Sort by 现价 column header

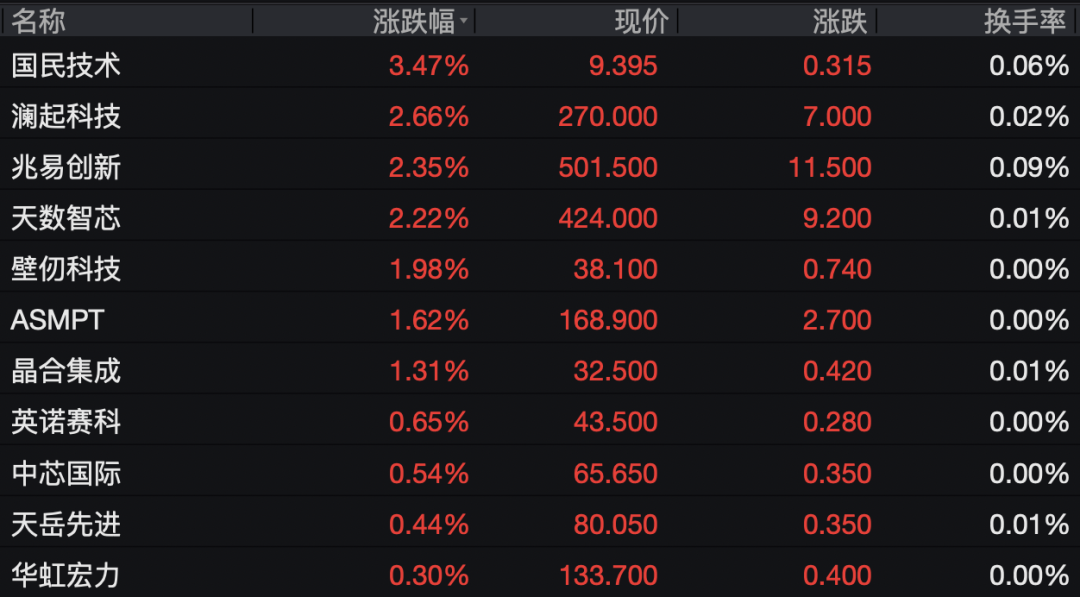click(x=641, y=21)
